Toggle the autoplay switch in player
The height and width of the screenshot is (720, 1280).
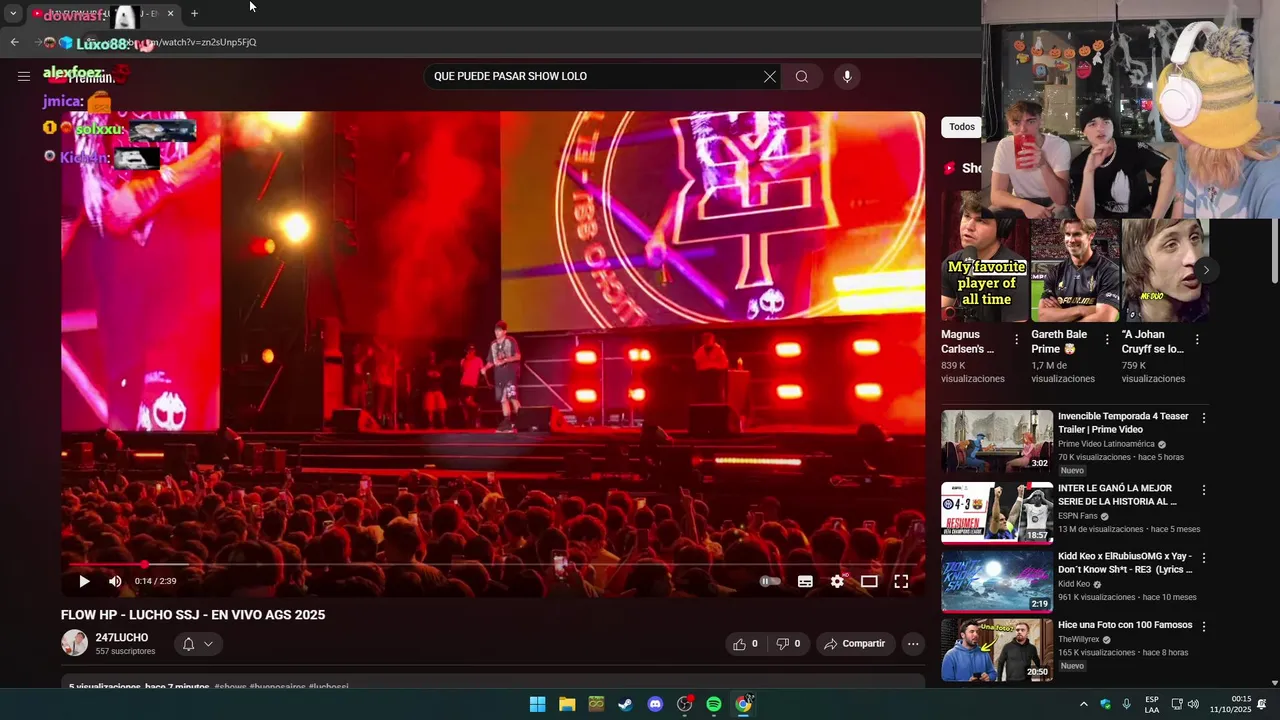(769, 581)
